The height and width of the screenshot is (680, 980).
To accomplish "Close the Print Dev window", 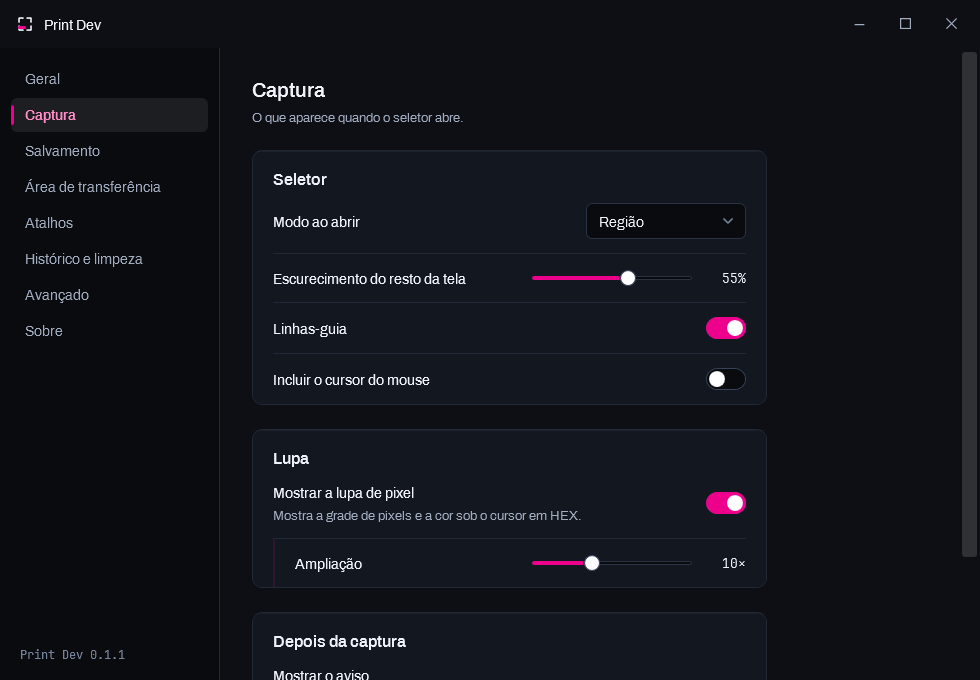I will (951, 24).
